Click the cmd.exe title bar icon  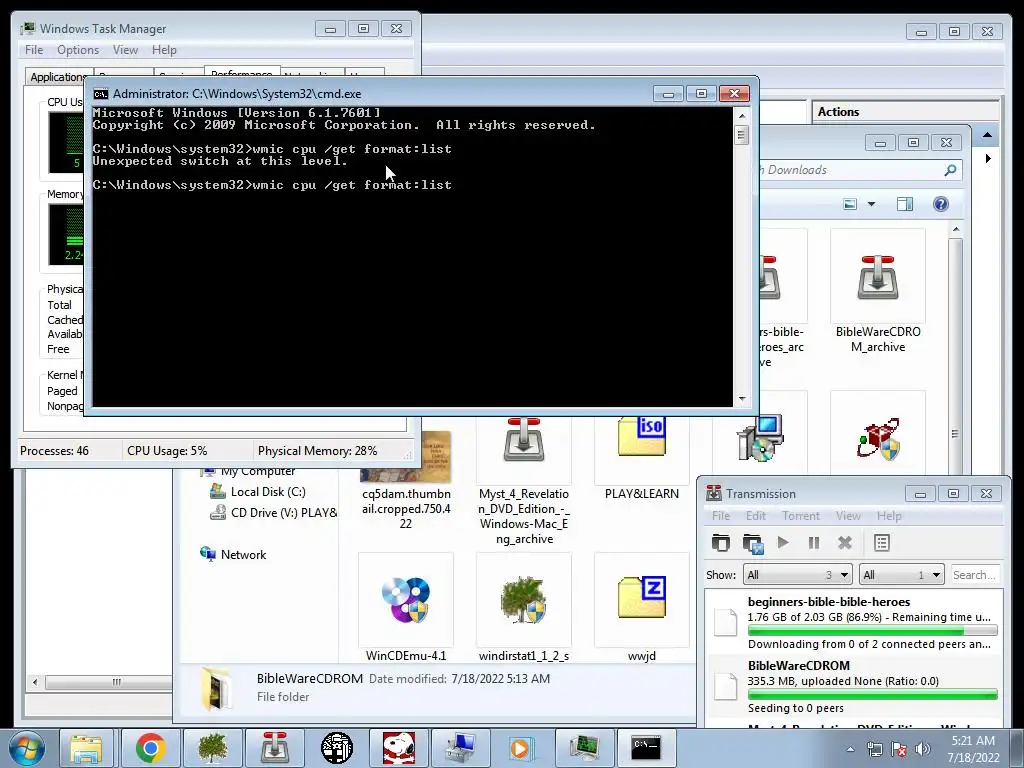pos(101,93)
